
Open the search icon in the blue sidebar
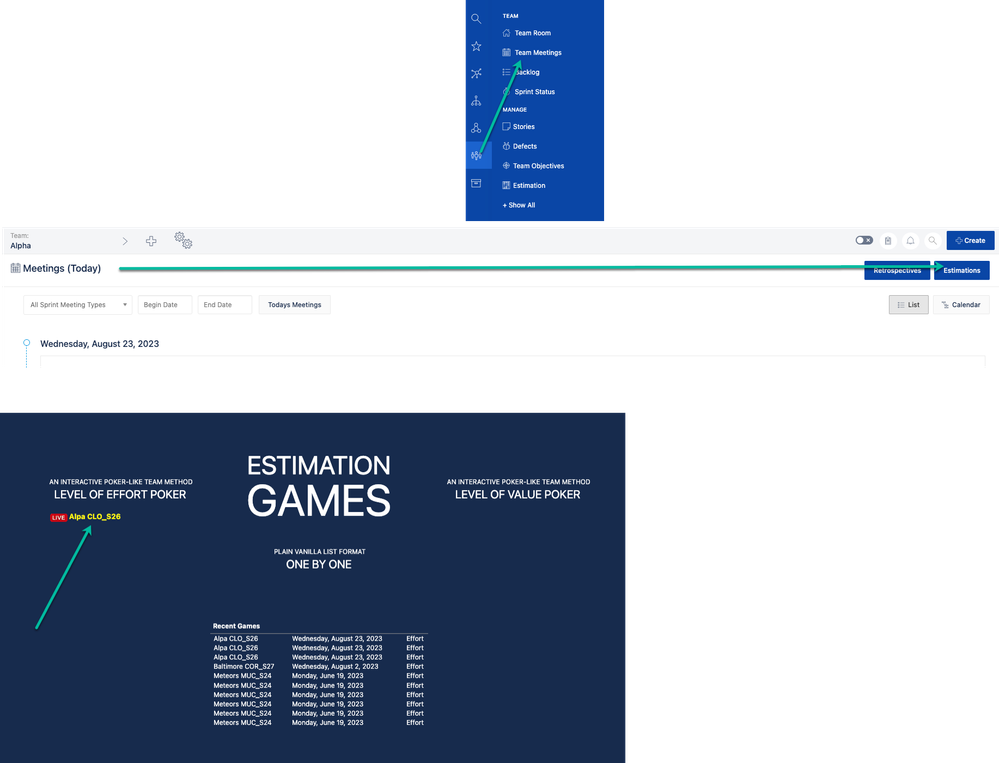[476, 18]
